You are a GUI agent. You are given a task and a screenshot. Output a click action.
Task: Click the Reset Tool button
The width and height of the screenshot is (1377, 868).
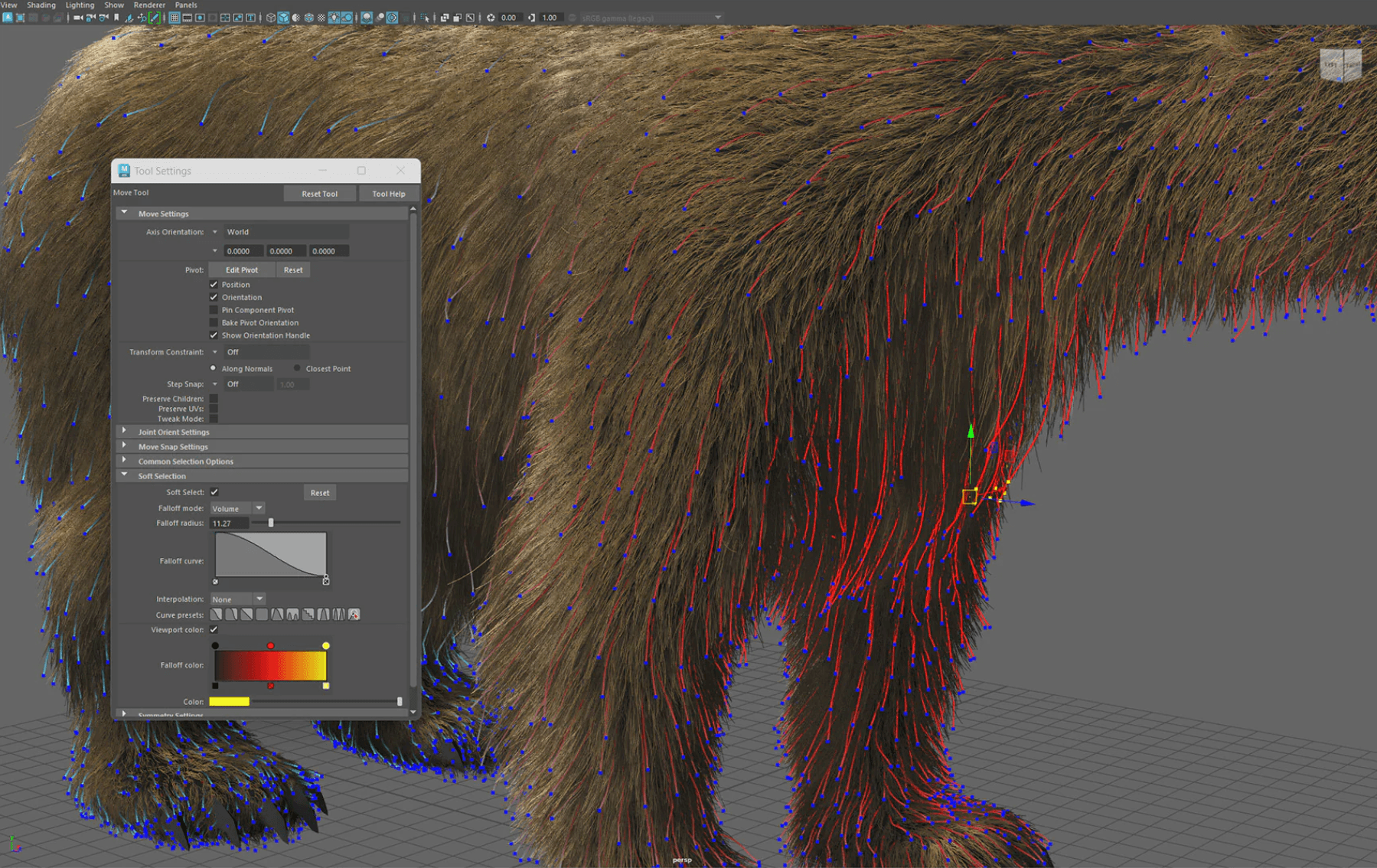tap(320, 194)
